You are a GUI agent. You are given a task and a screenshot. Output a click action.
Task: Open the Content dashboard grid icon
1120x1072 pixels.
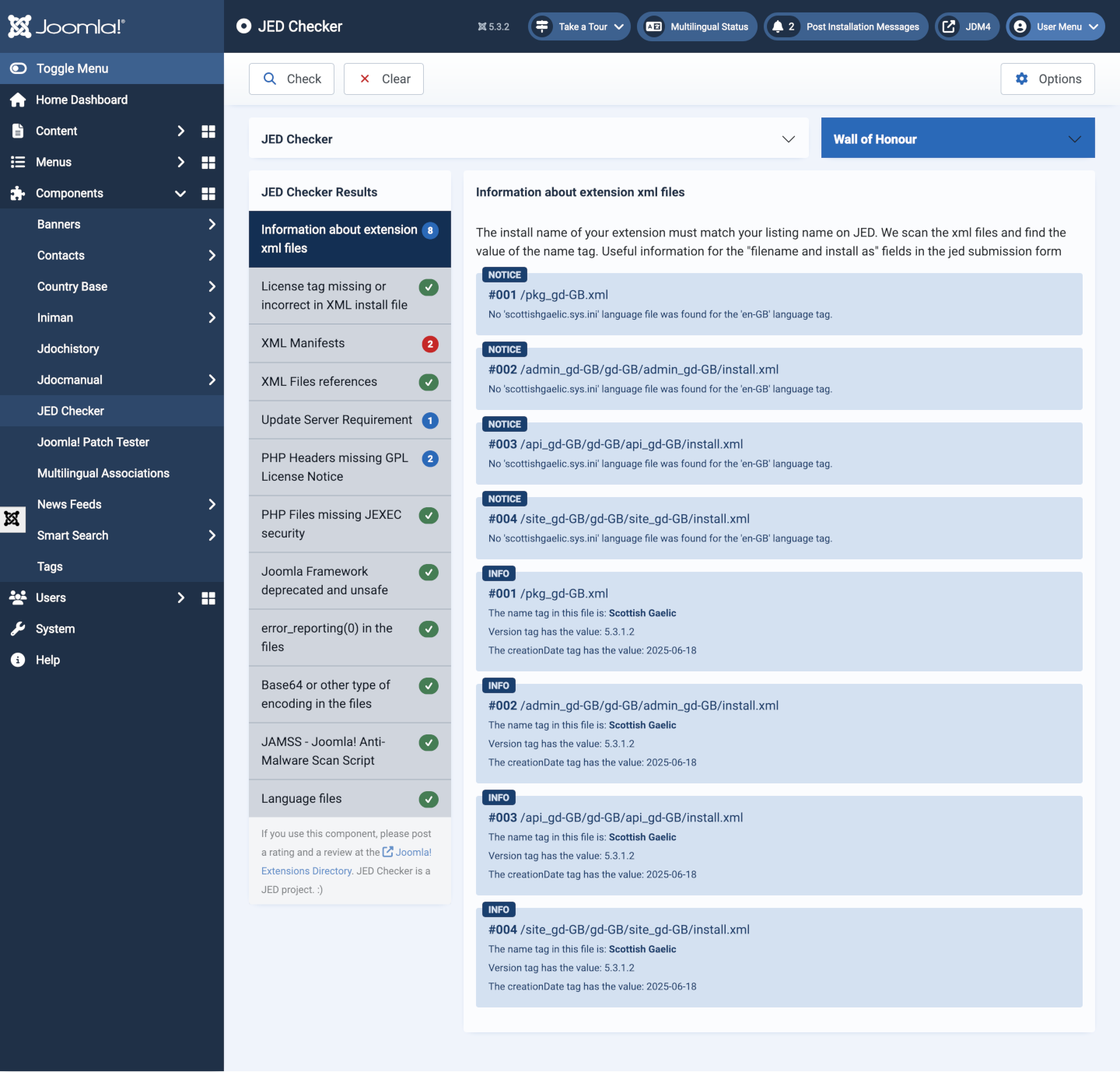click(208, 131)
